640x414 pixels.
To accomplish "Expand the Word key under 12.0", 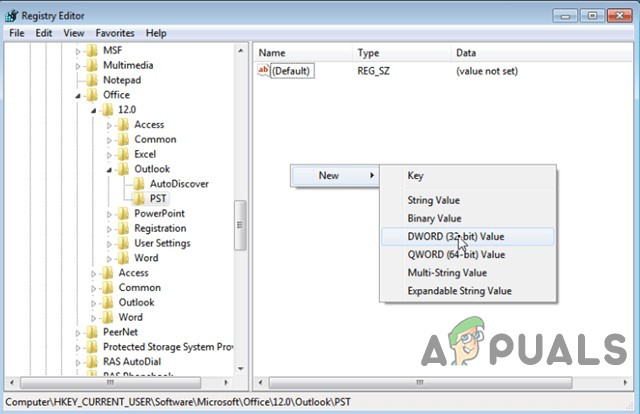I will pyautogui.click(x=109, y=259).
